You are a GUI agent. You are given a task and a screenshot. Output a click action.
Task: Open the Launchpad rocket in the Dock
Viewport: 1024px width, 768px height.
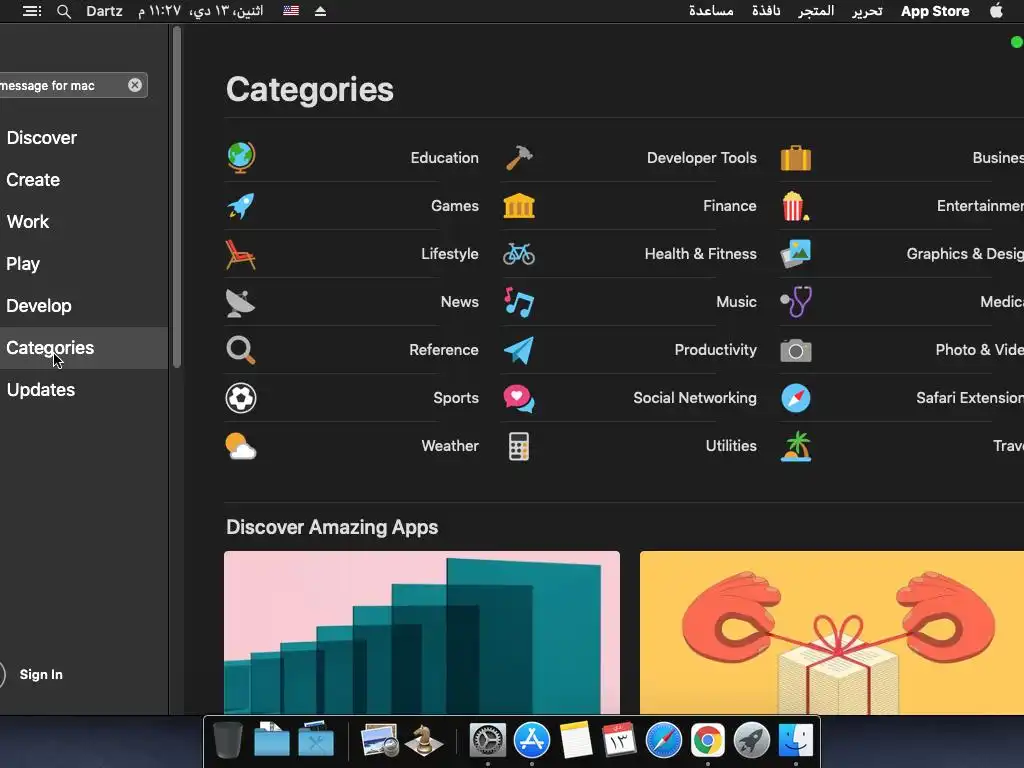[x=752, y=741]
